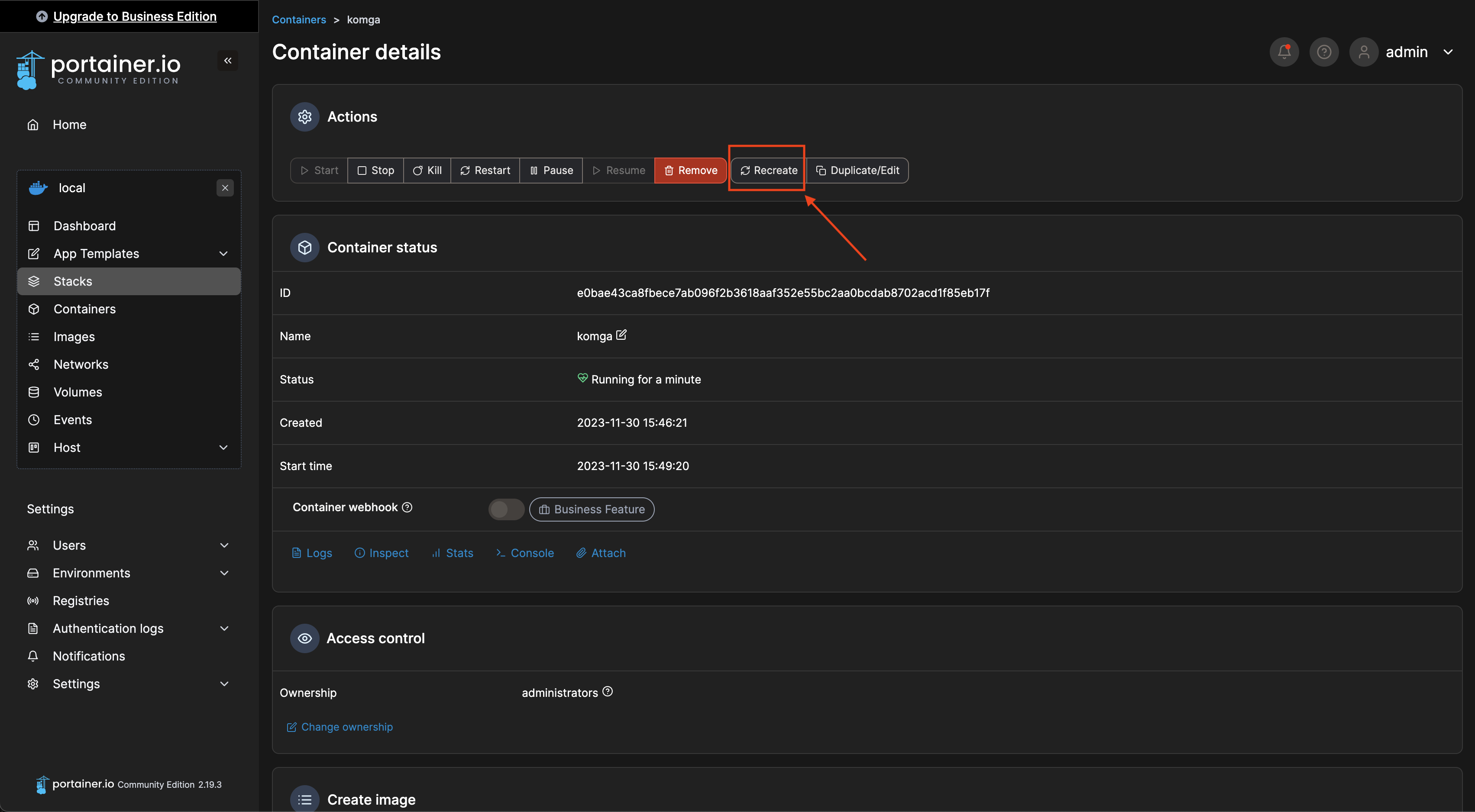Screen dimensions: 1475x812
Task: Expand Authentication logs chevron
Action: coord(224,628)
